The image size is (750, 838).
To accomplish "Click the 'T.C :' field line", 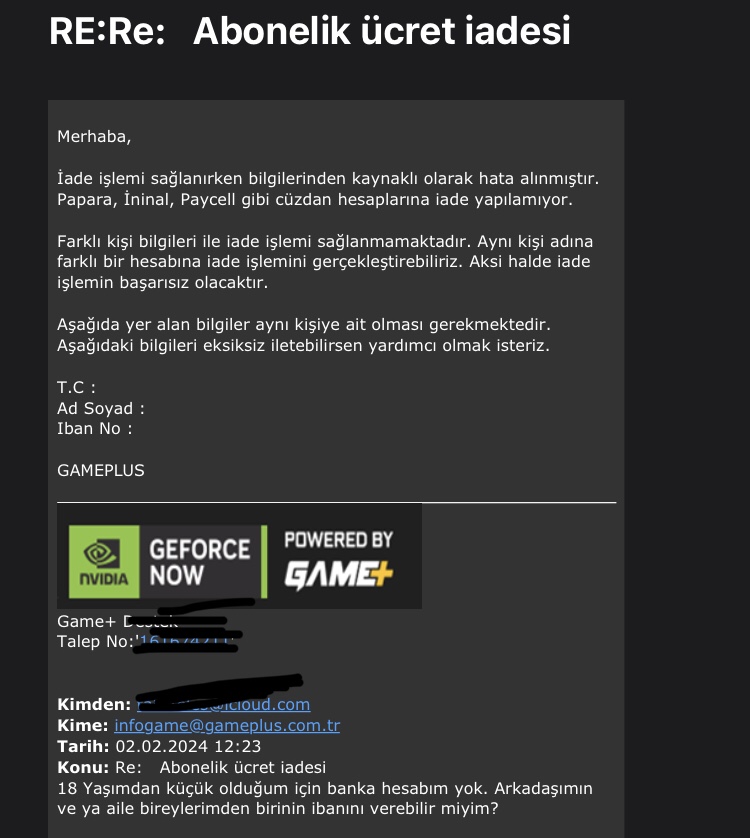I will tap(76, 387).
